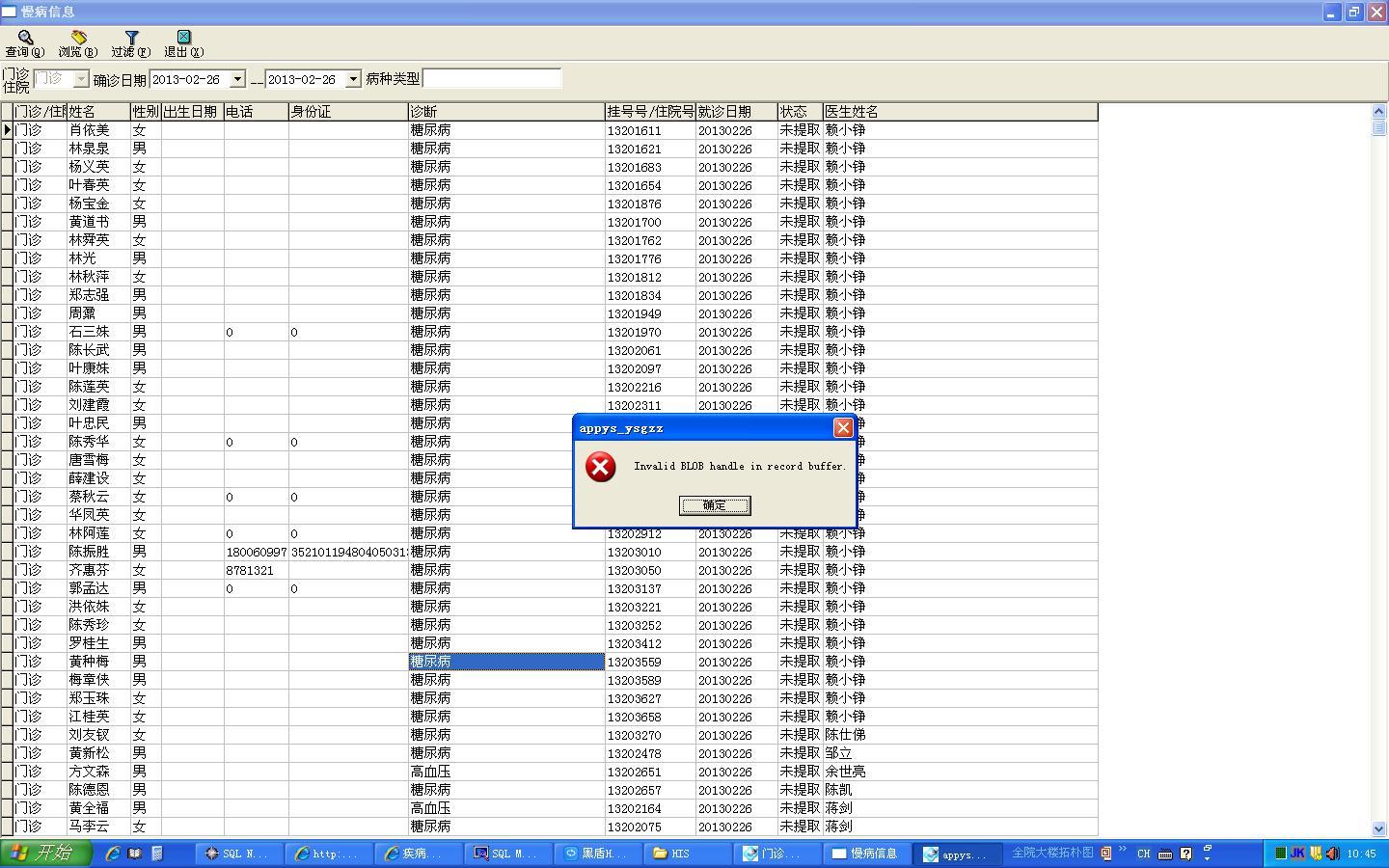Click doctor name 余世亮
Viewport: 1389px width, 868px height.
point(845,772)
